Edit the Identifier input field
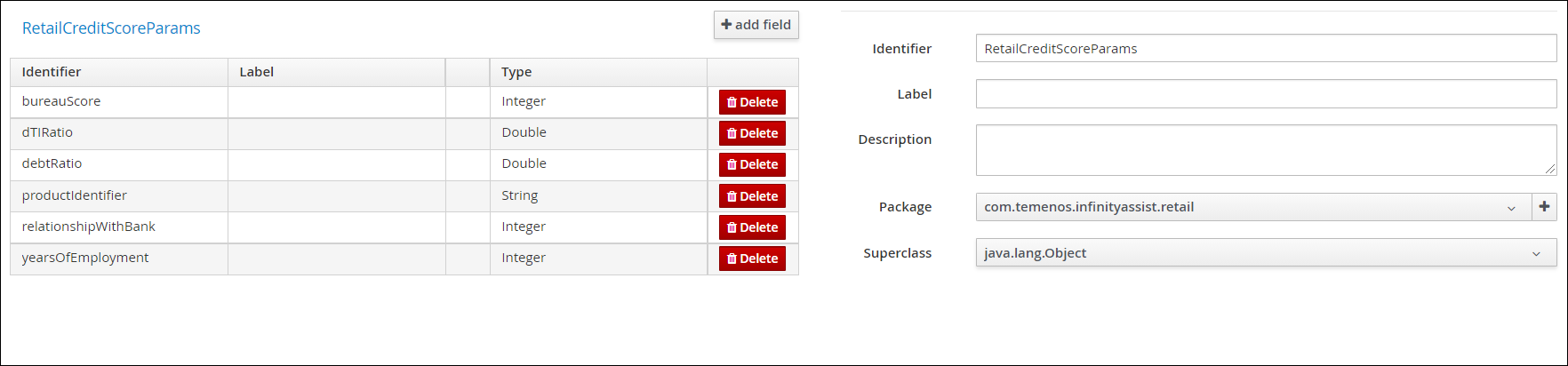The image size is (1568, 366). [x=1266, y=49]
